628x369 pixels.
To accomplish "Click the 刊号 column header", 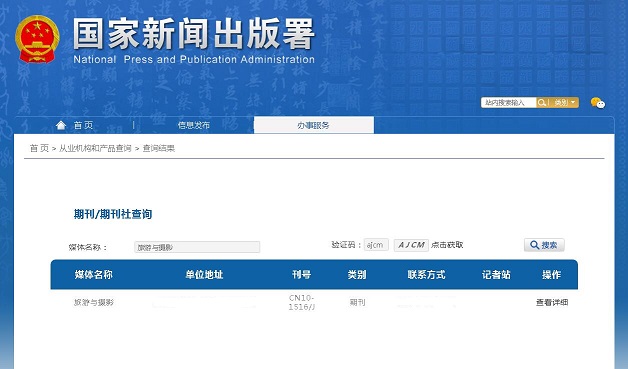I will coord(301,274).
